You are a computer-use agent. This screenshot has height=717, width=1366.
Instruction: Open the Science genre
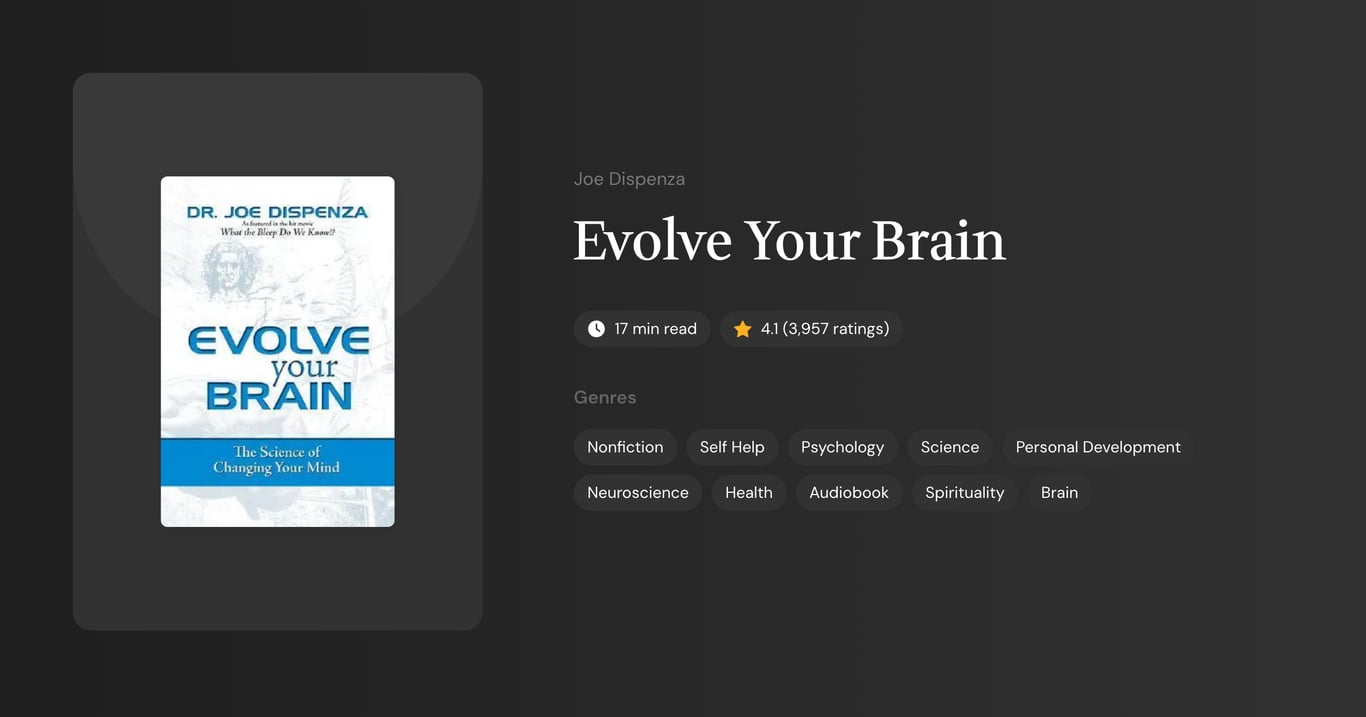pos(949,447)
